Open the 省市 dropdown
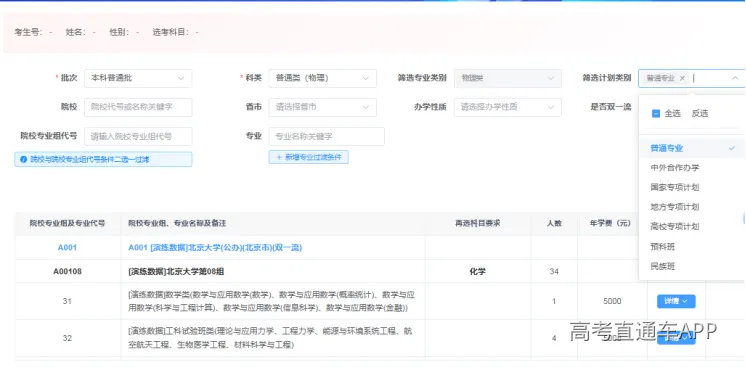Viewport: 746px width, 371px height. (323, 107)
